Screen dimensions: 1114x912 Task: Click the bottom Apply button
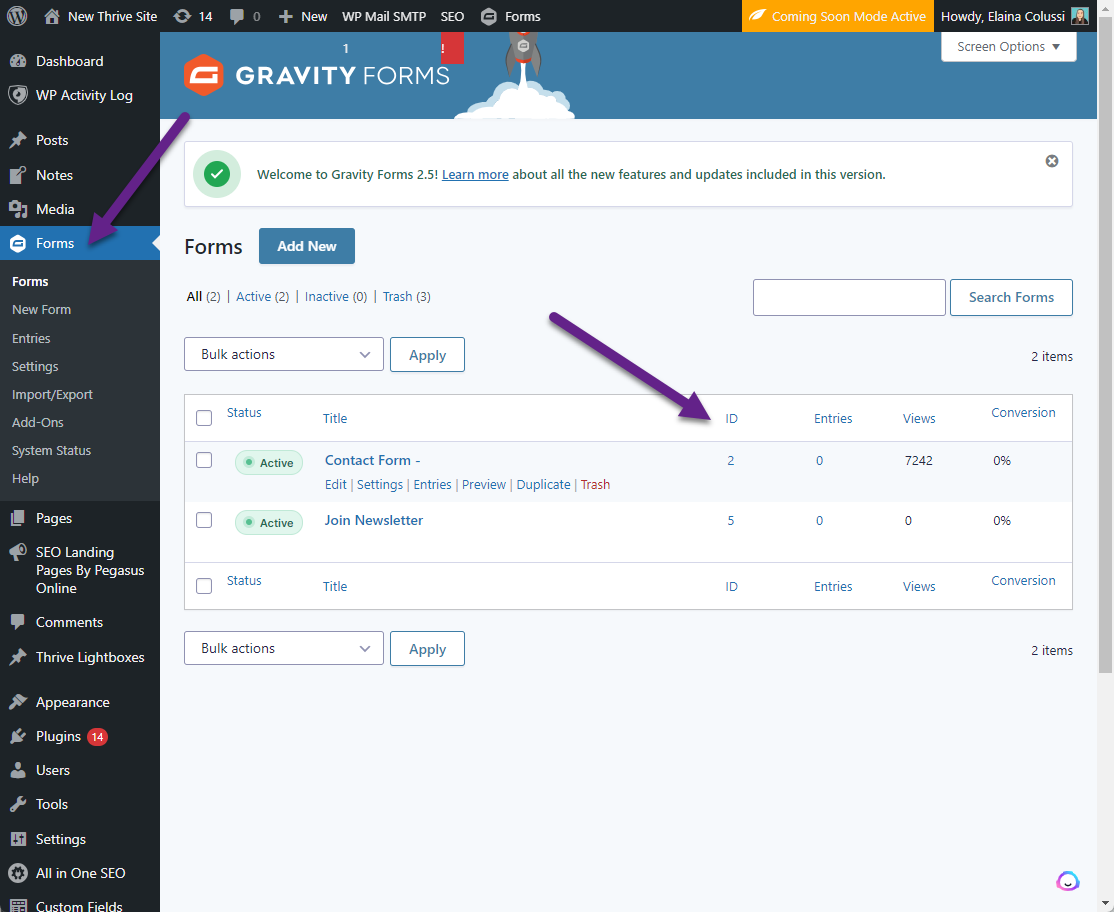427,648
